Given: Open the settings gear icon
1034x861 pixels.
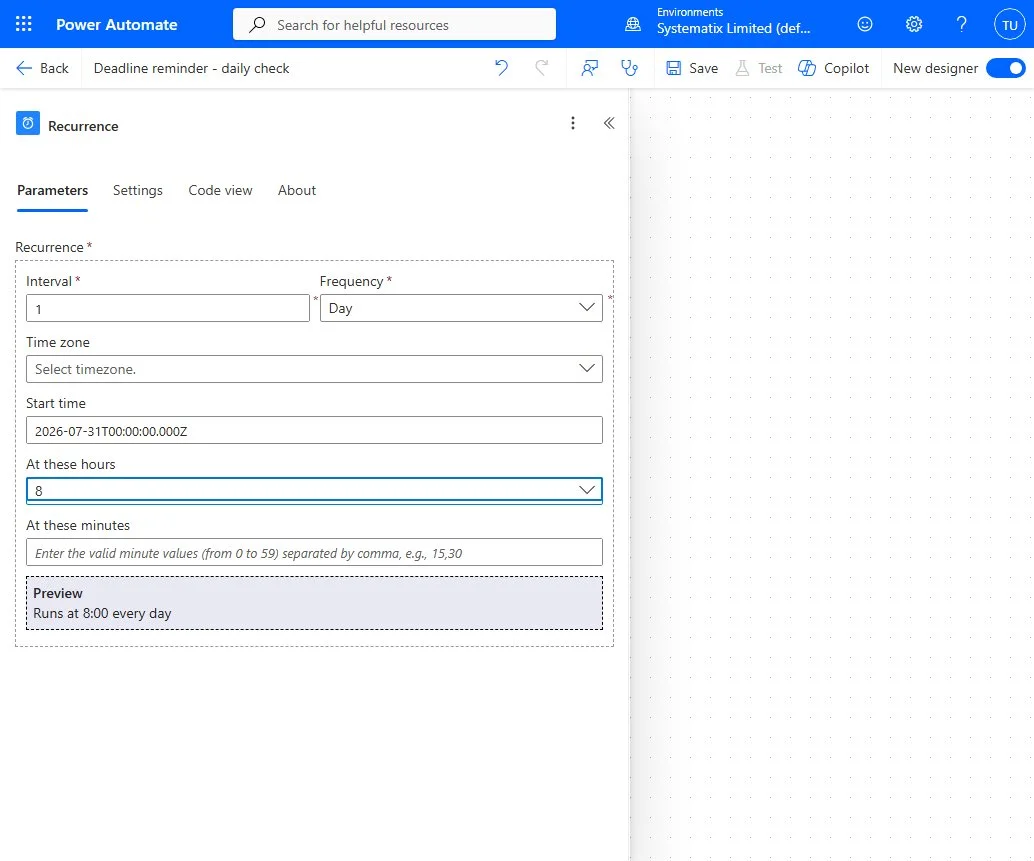Looking at the screenshot, I should (913, 24).
